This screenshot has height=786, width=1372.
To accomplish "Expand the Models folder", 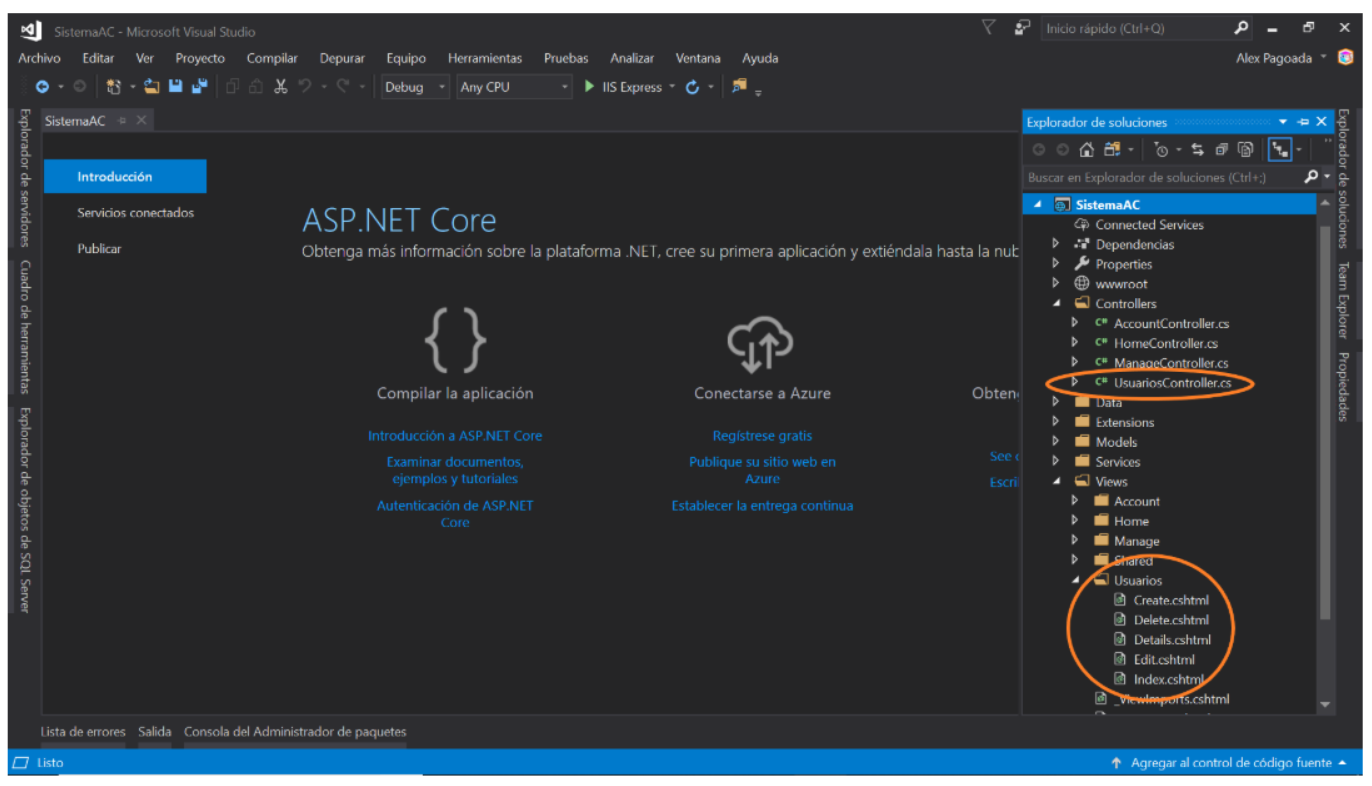I will coord(1055,442).
